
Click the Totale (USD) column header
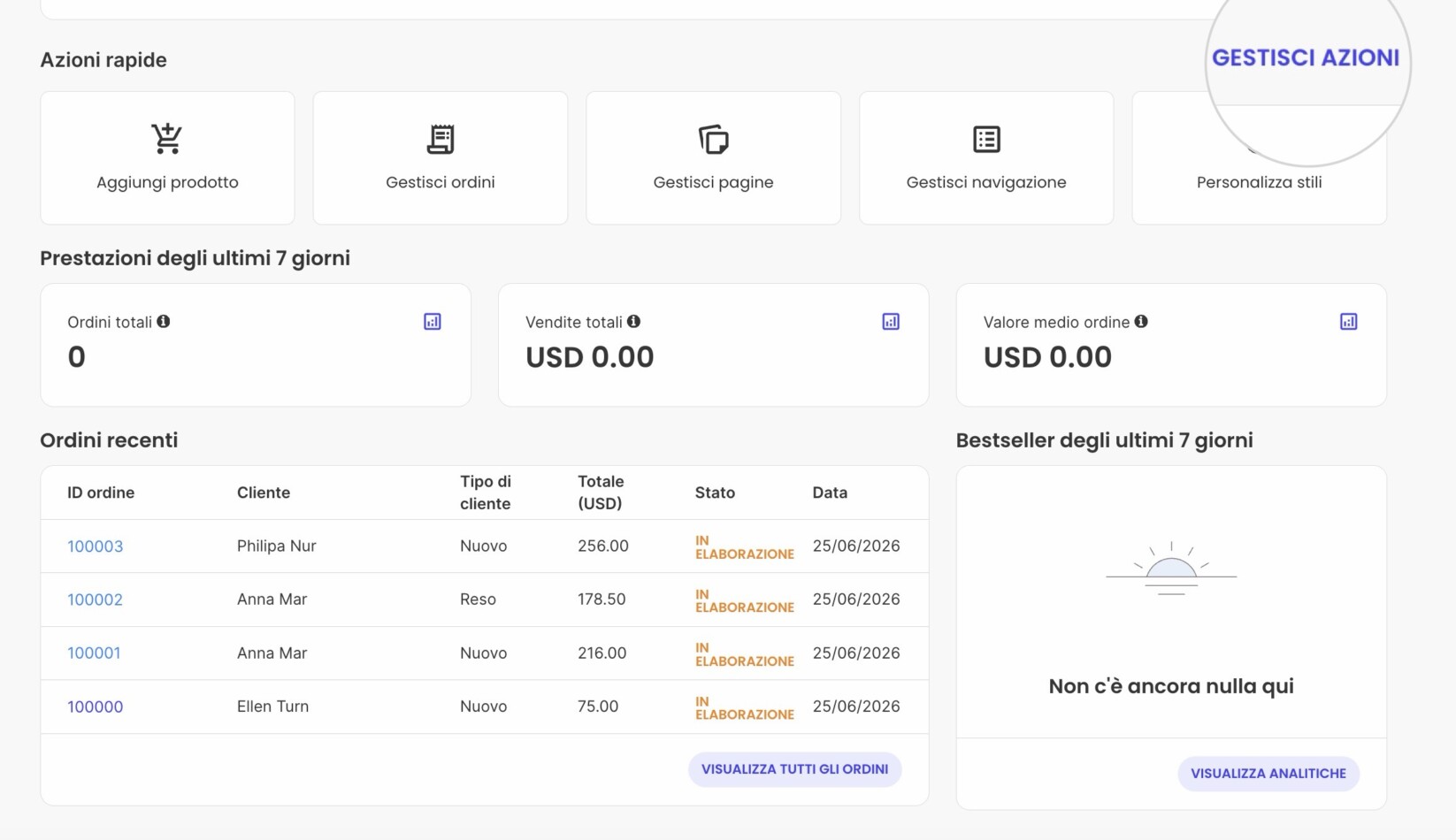tap(601, 493)
